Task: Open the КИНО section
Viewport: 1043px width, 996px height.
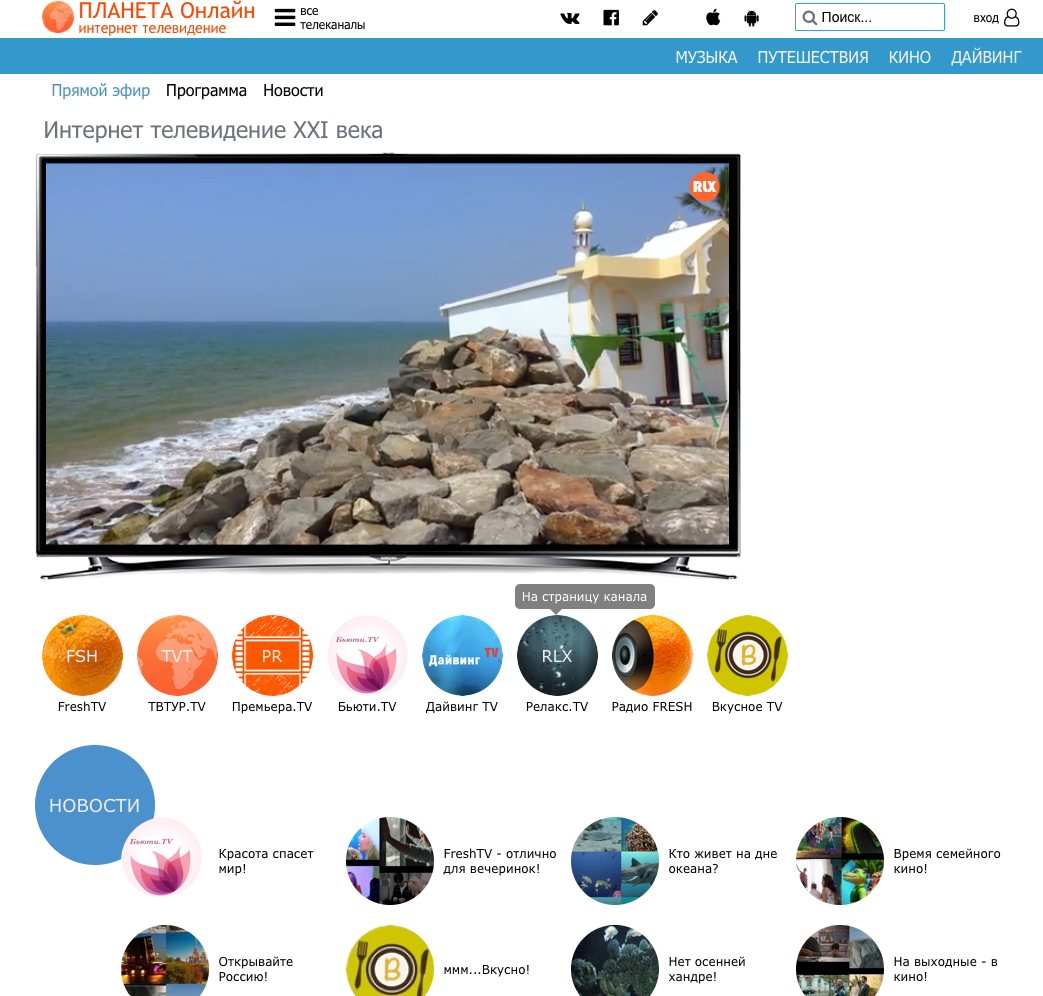Action: click(x=909, y=57)
